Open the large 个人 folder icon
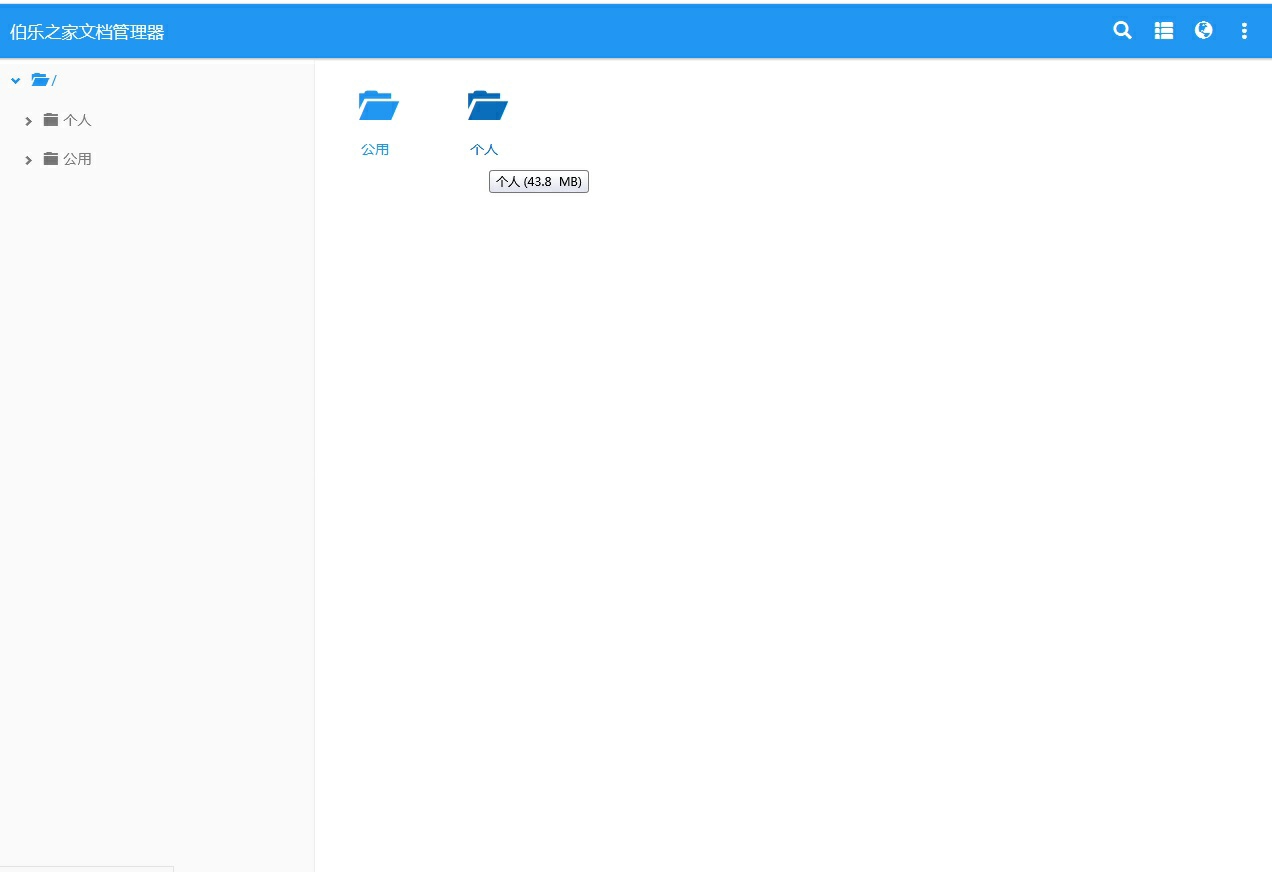The height and width of the screenshot is (872, 1272). 487,105
